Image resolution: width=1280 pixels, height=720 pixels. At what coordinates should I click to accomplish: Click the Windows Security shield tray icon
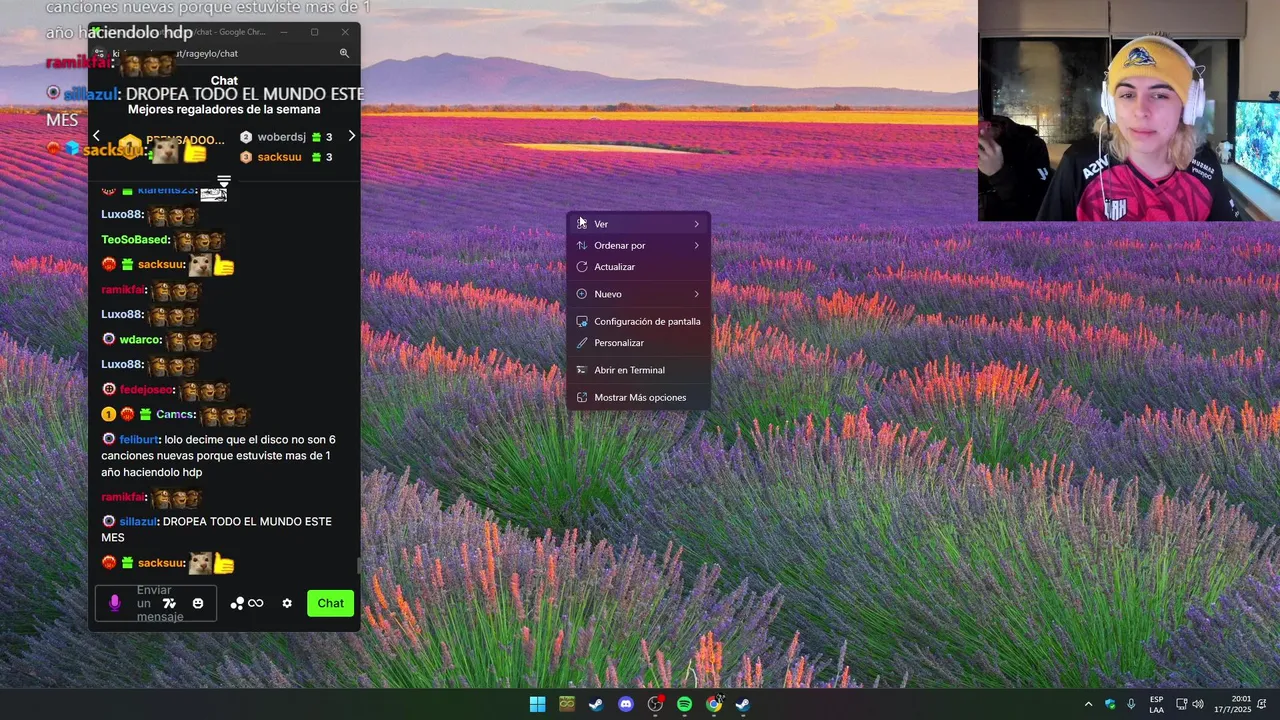(x=1110, y=704)
